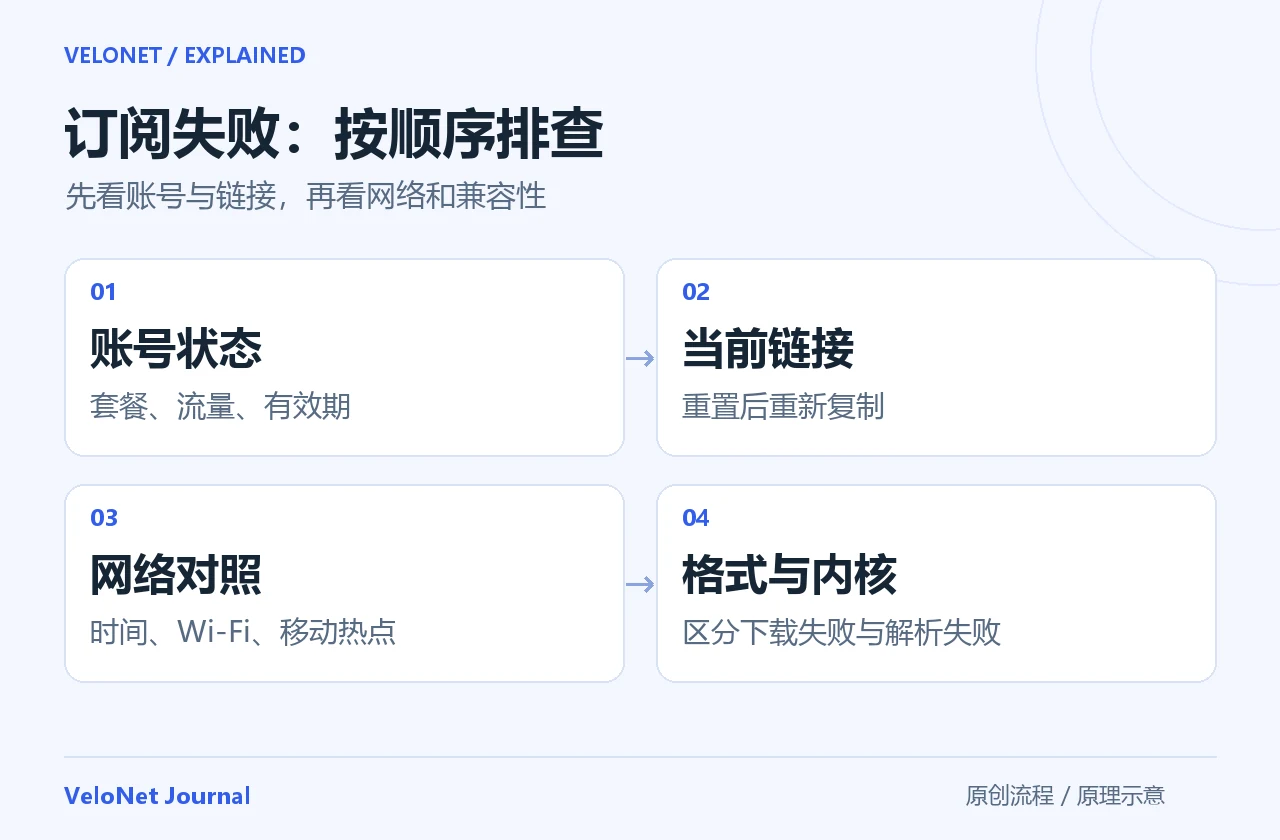Click step number 03

(x=104, y=518)
